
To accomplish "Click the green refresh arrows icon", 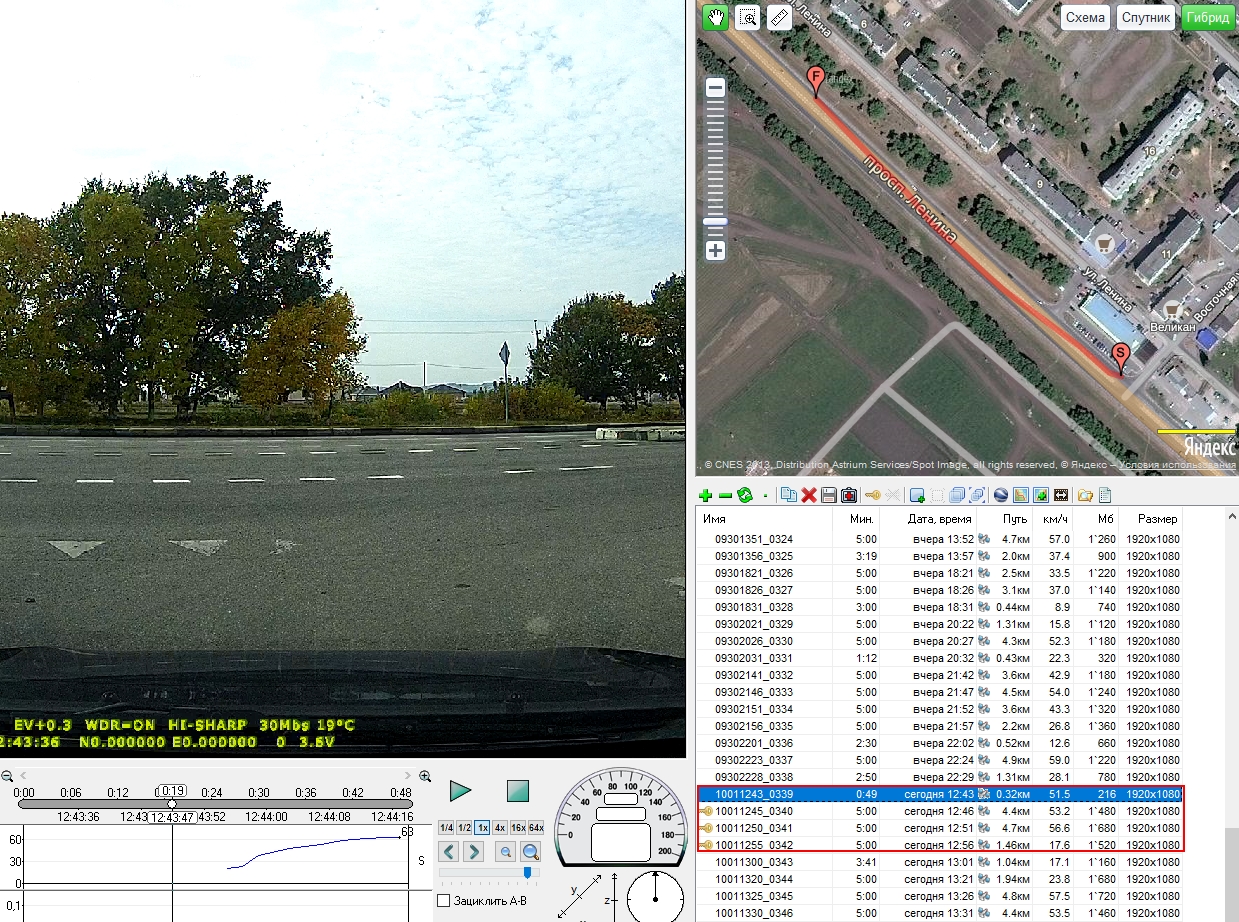I will coord(744,495).
